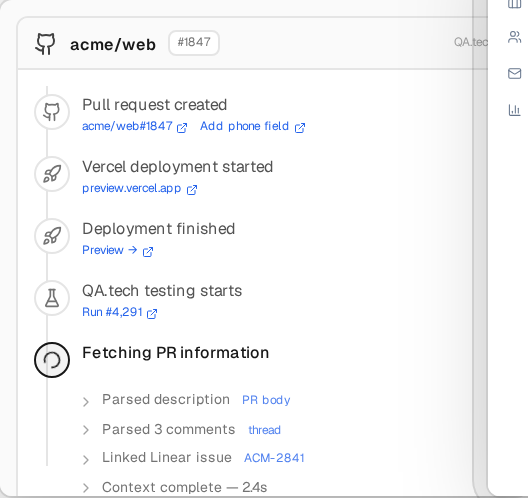Expand the Parsed description row

(x=86, y=401)
